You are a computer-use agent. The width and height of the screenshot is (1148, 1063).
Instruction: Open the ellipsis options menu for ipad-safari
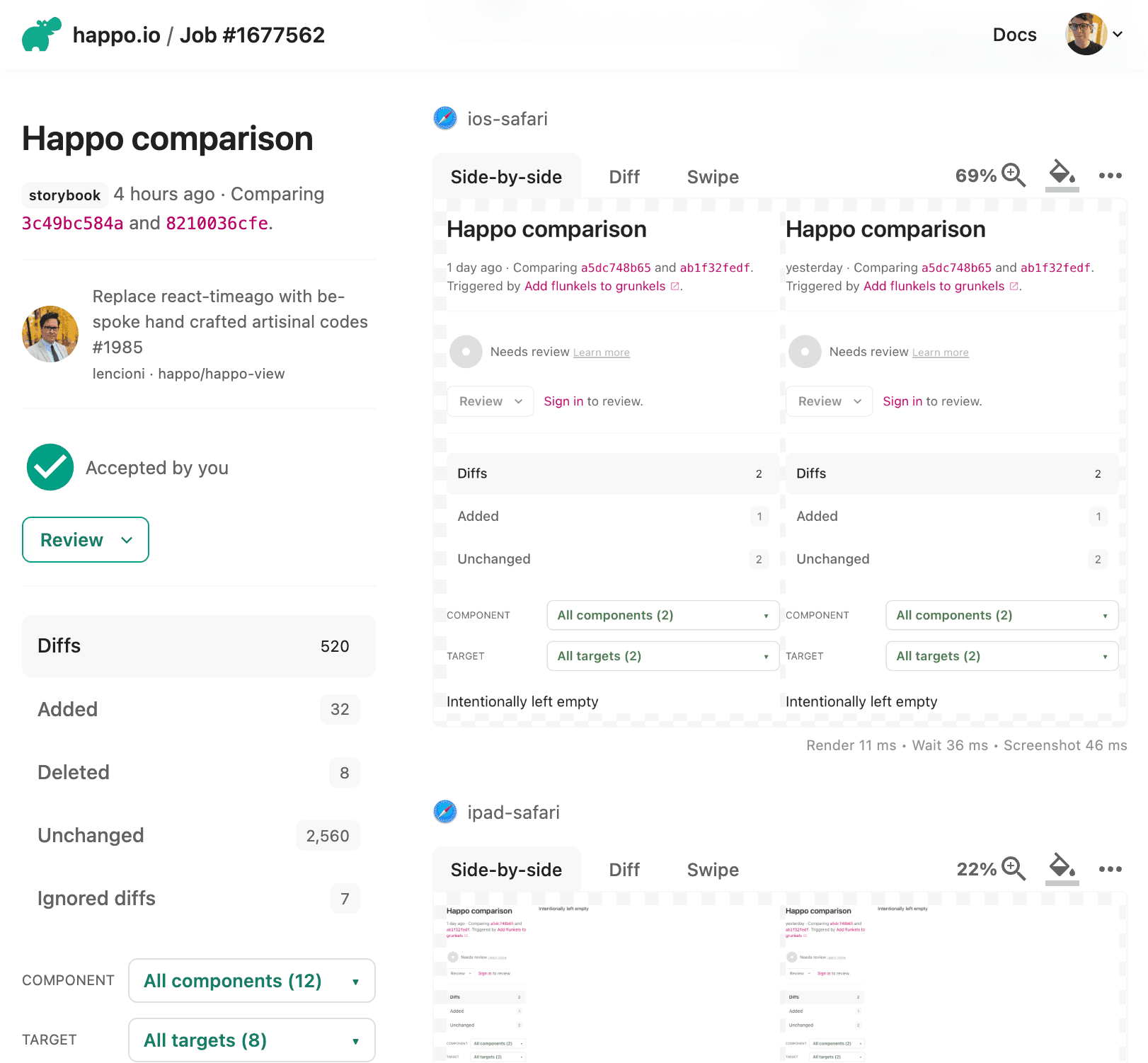coord(1109,869)
